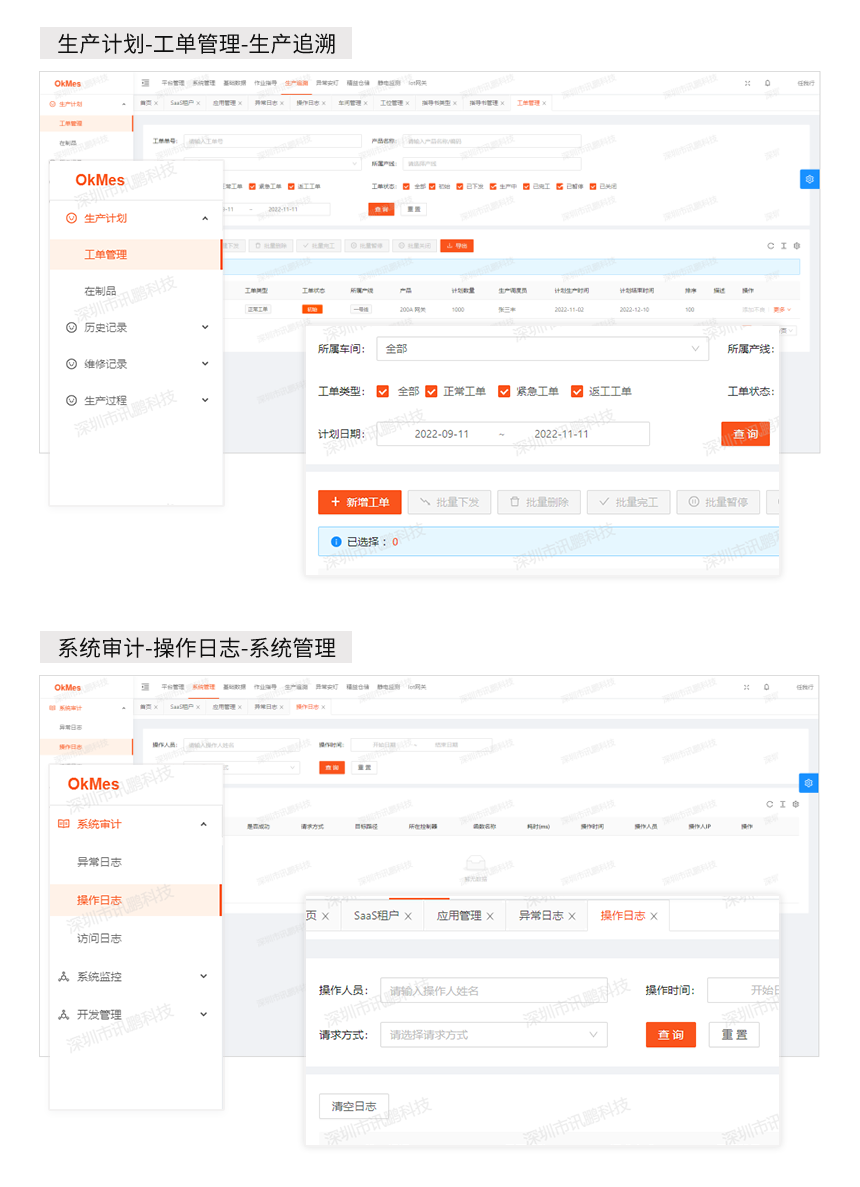Uncheck the 返工工单 checkbox
Image resolution: width=860 pixels, height=1187 pixels.
click(x=578, y=390)
